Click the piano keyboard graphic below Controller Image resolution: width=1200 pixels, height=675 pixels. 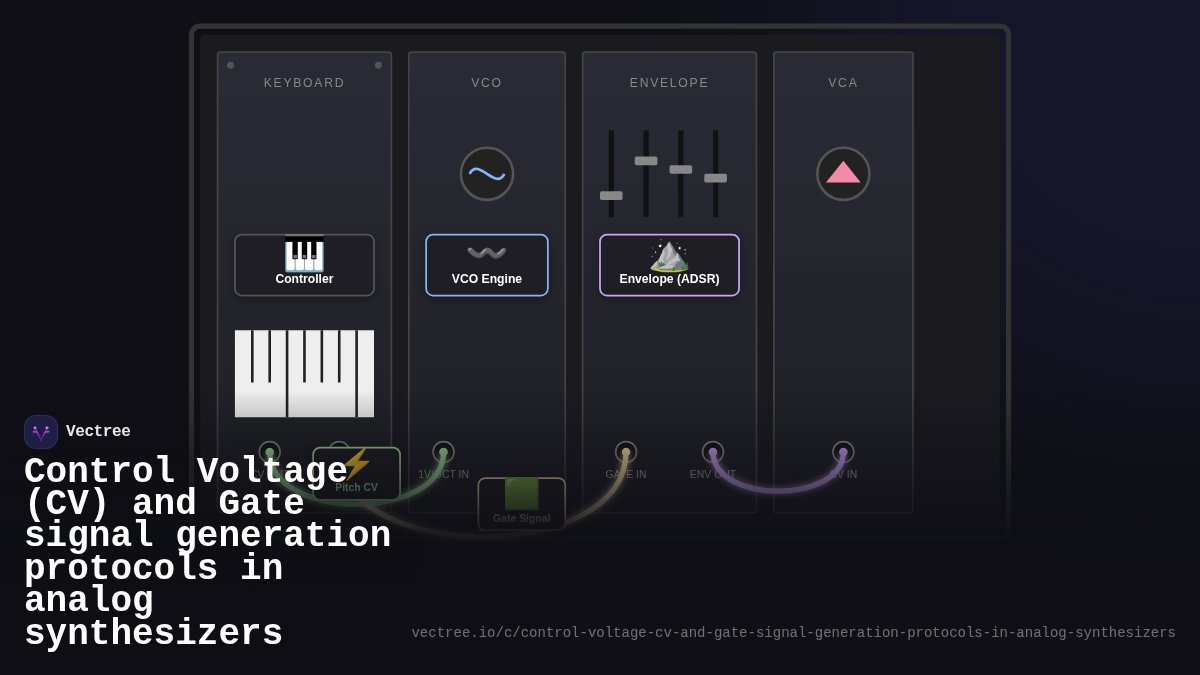[x=304, y=373]
